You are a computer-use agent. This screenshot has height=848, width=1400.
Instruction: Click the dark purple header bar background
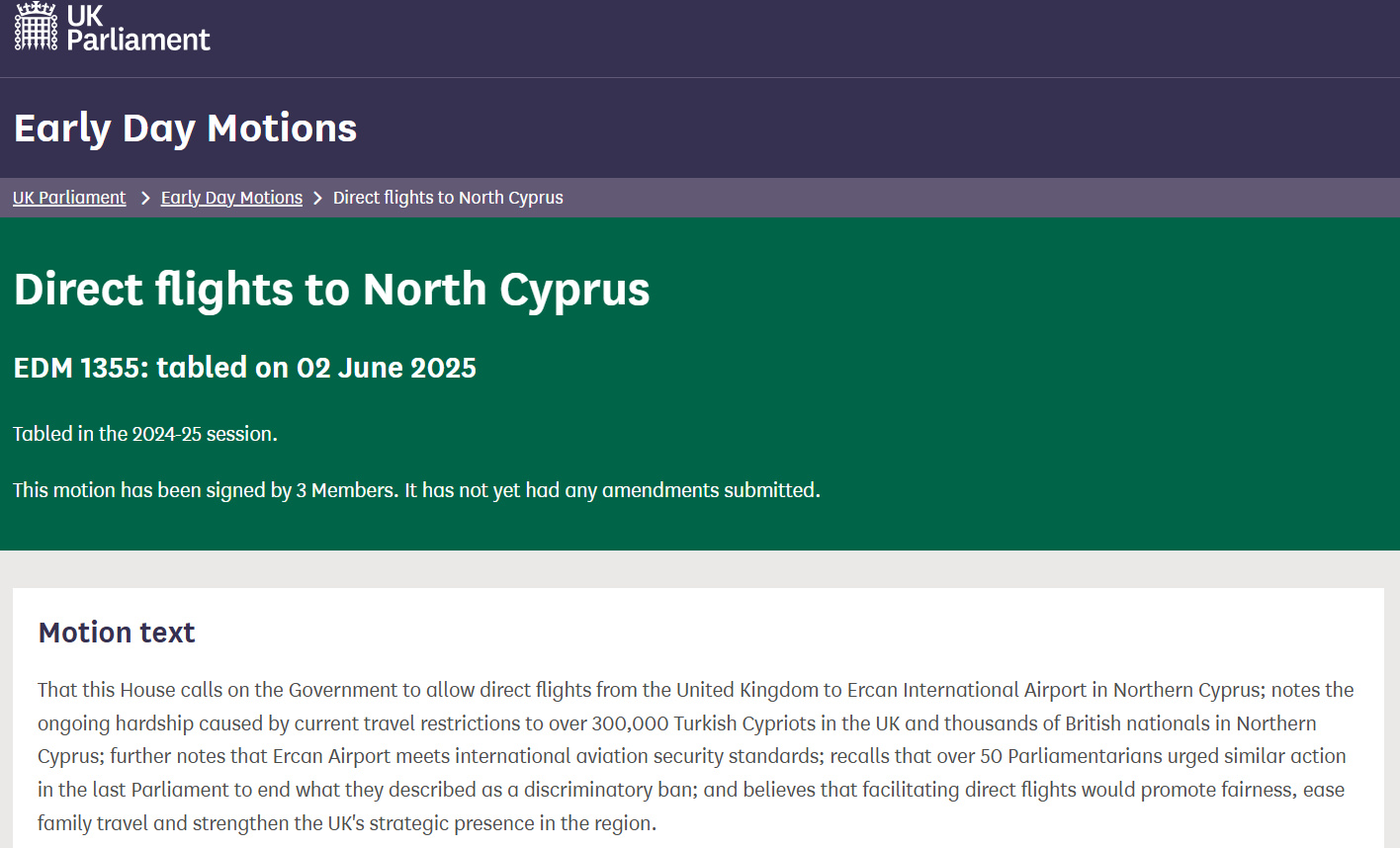pos(791,38)
